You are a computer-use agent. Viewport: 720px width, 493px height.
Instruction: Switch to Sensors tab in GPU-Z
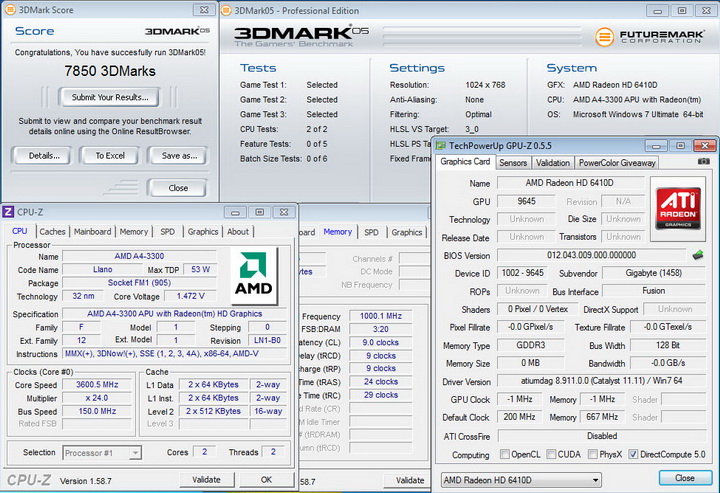[x=513, y=163]
